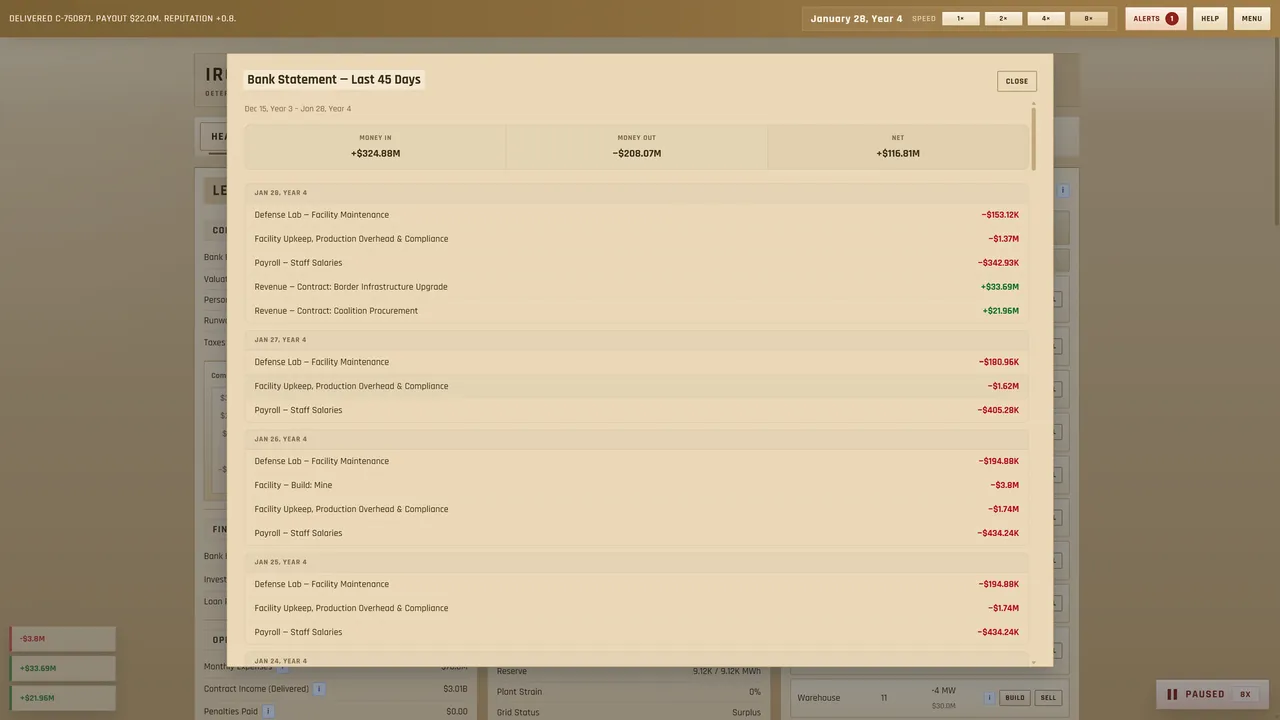Click the Money Out total −$208.07M
The image size is (1280, 720).
[637, 154]
